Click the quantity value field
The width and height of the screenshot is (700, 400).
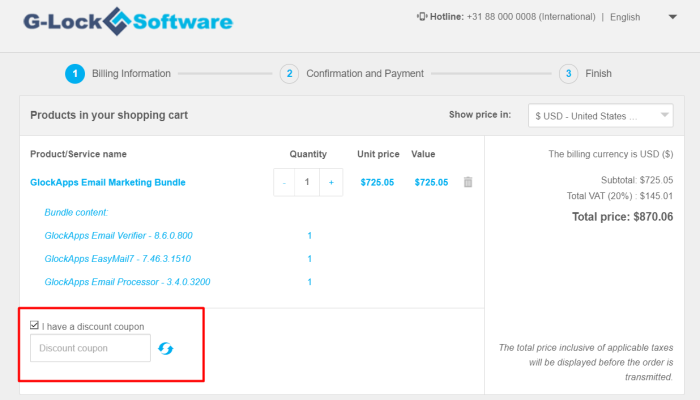click(x=307, y=182)
